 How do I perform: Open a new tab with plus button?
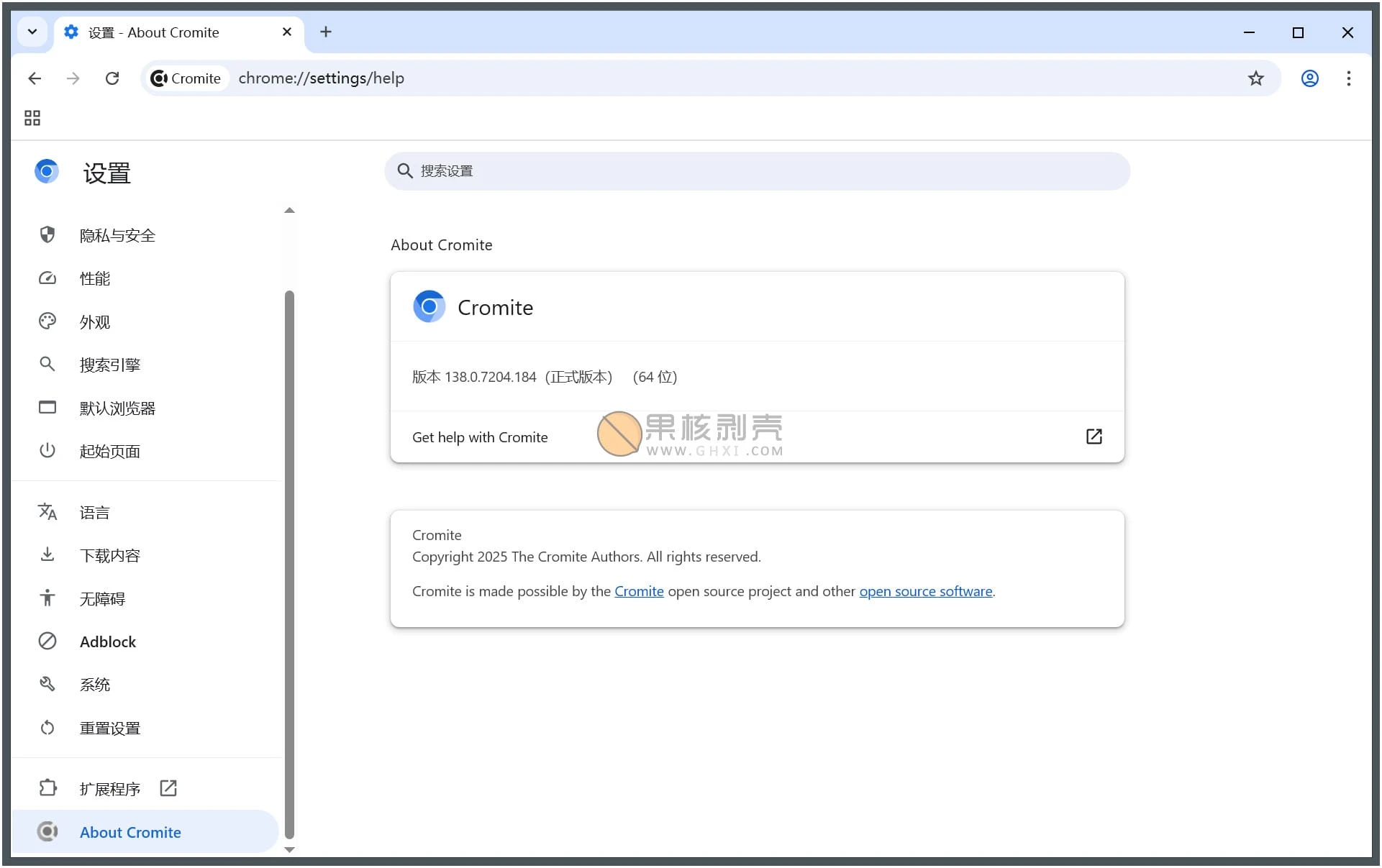click(x=326, y=32)
